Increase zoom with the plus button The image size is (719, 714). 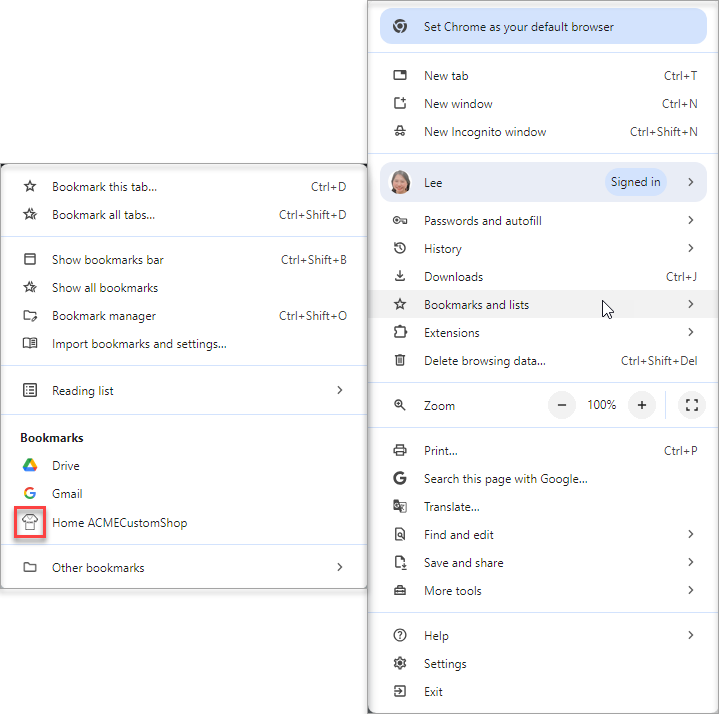tap(642, 405)
